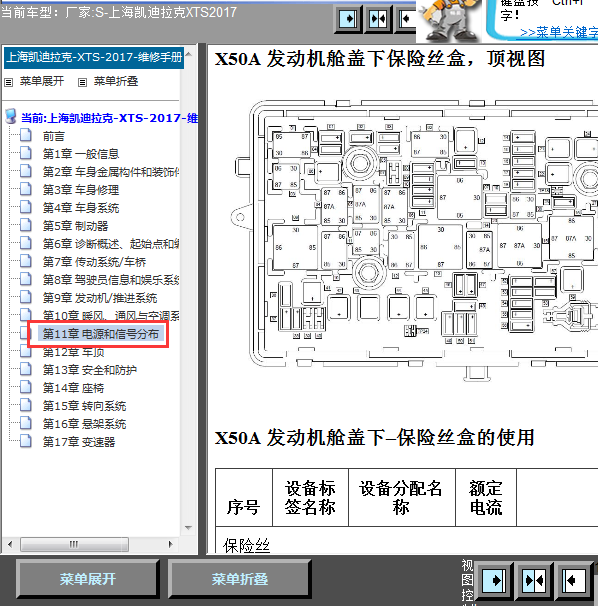Viewport: 598px width, 606px height.
Task: Click the page icon next to 第14章 座椅
Action: point(26,387)
